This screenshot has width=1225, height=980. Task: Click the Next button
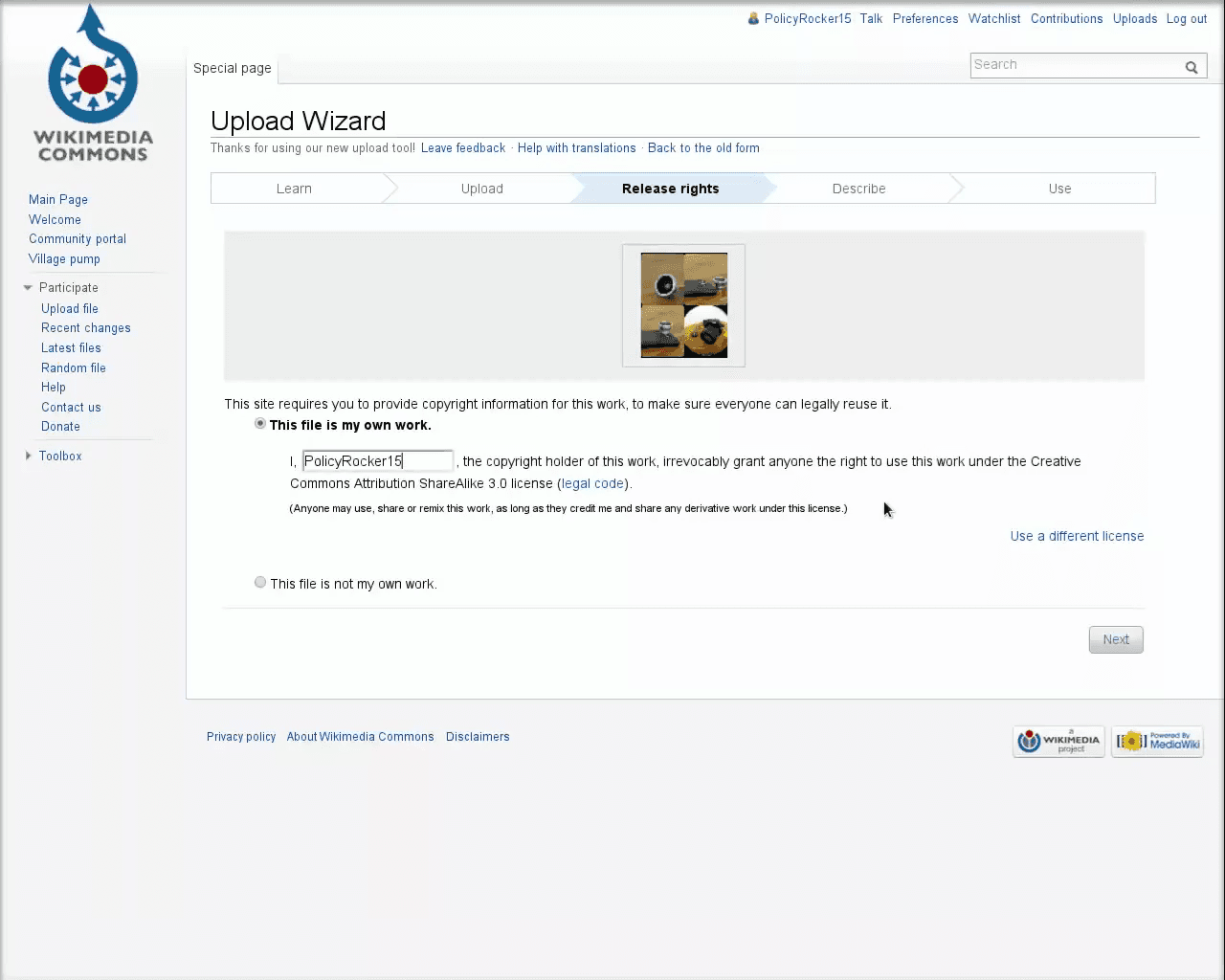[x=1116, y=639]
